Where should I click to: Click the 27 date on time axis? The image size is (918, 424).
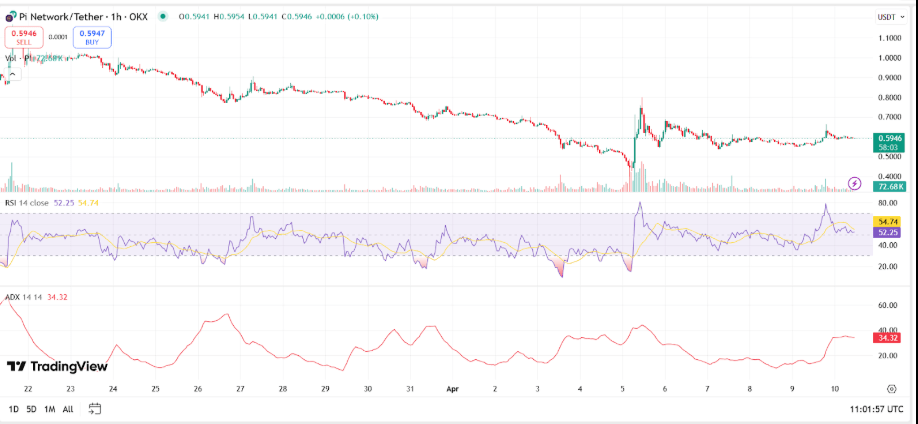point(241,388)
